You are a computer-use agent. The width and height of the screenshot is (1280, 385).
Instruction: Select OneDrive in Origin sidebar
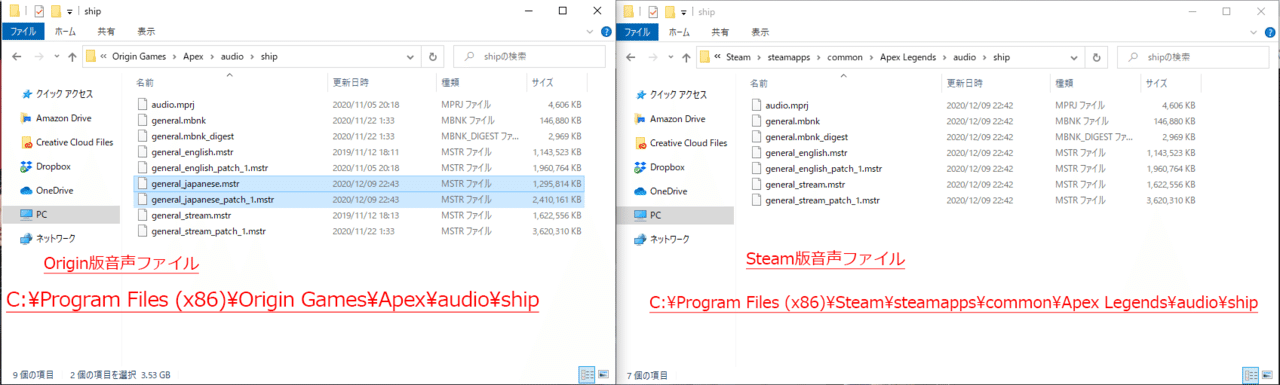click(x=55, y=190)
